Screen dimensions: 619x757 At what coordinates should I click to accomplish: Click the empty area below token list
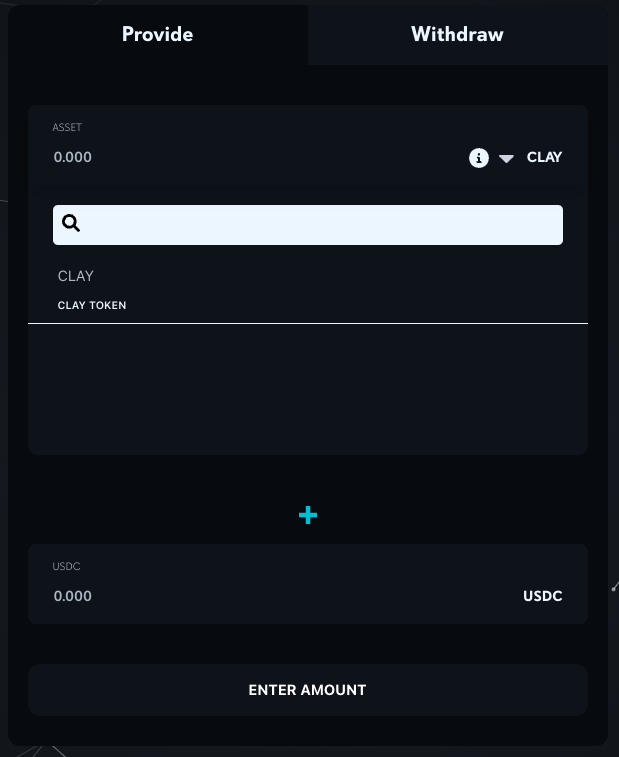(x=307, y=390)
